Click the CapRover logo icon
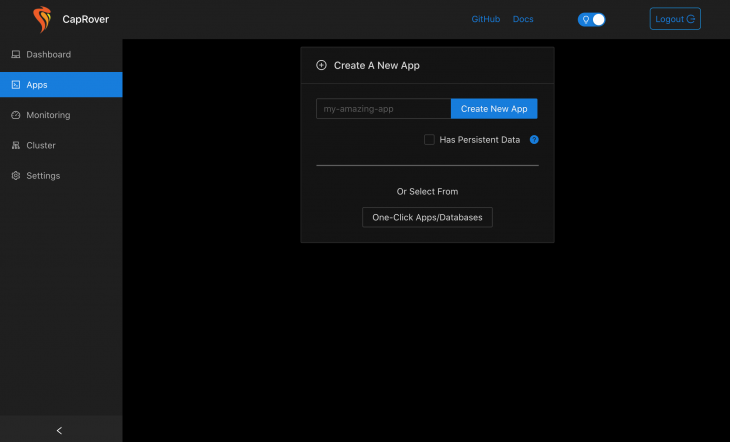The image size is (730, 442). coord(41,19)
